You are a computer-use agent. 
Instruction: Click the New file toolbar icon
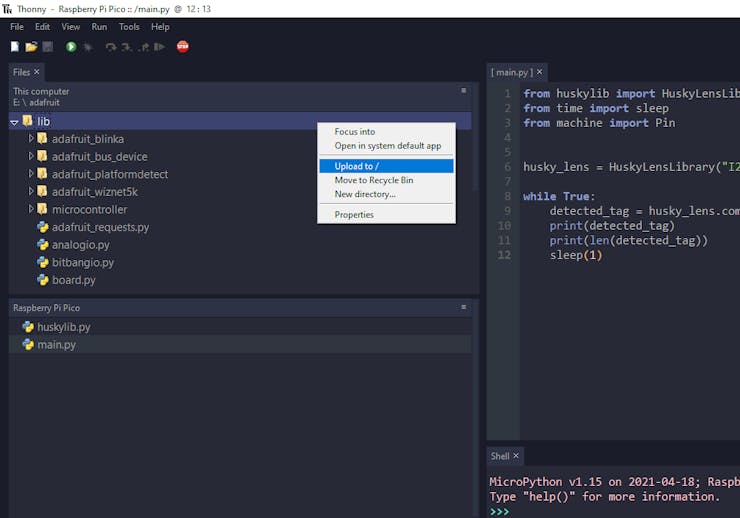coord(15,47)
